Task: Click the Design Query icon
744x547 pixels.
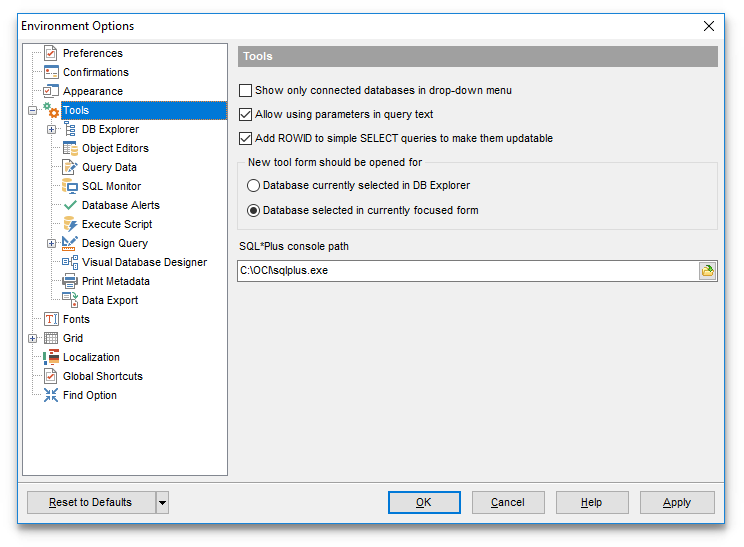Action: (70, 243)
